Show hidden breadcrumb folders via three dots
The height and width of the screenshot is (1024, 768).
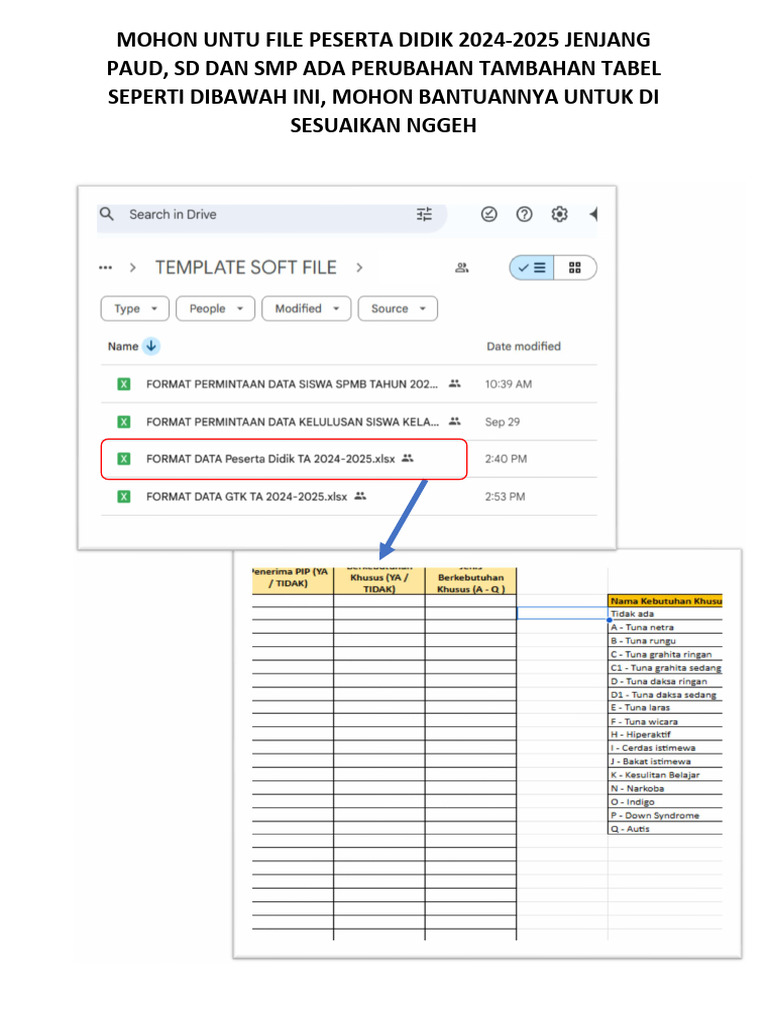tap(106, 268)
